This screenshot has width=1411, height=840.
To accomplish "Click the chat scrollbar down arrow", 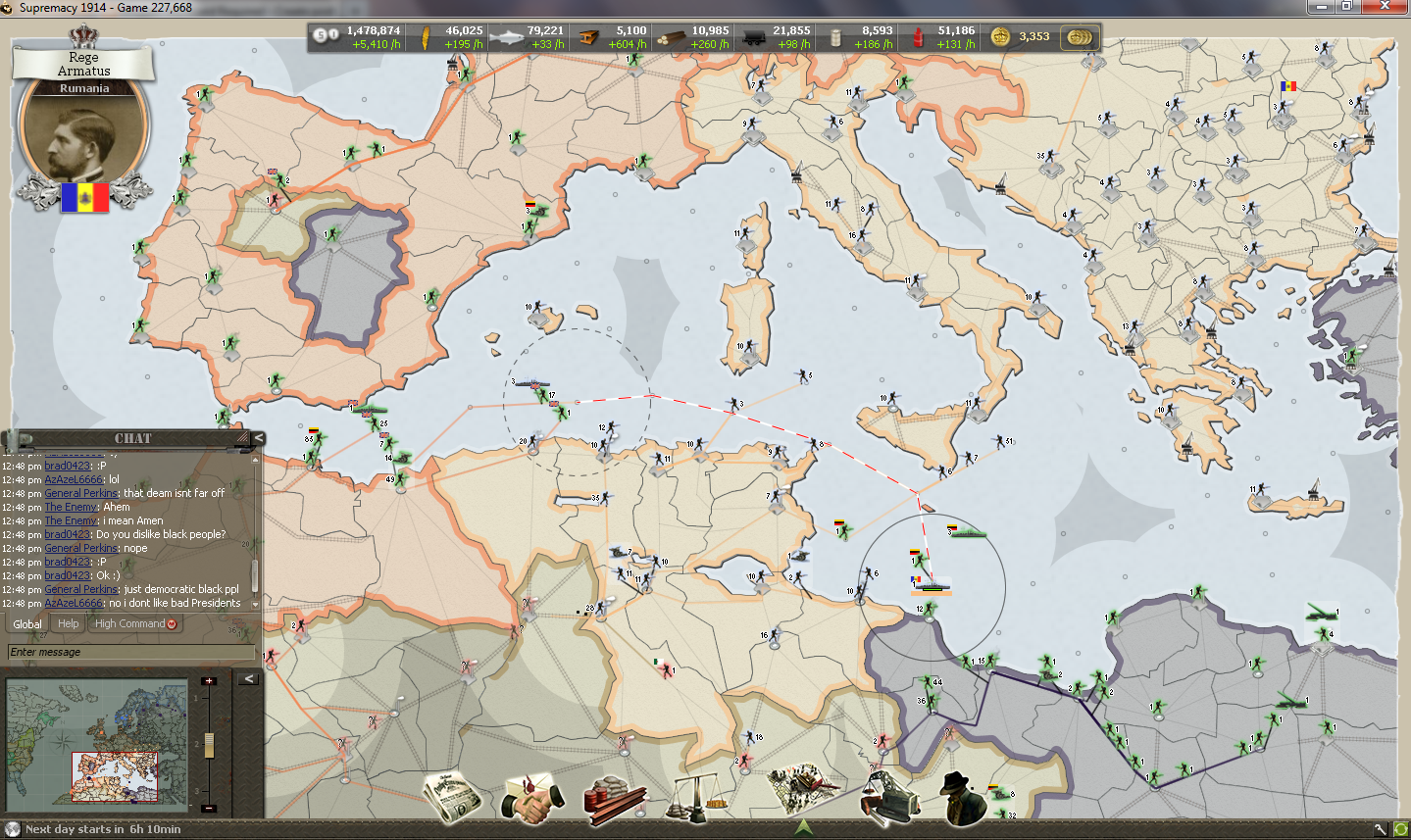I will pos(256,605).
